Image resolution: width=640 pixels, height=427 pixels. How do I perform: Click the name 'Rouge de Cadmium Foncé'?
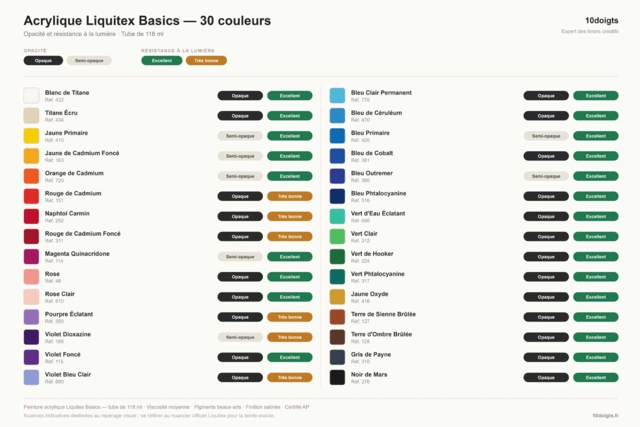[83, 234]
